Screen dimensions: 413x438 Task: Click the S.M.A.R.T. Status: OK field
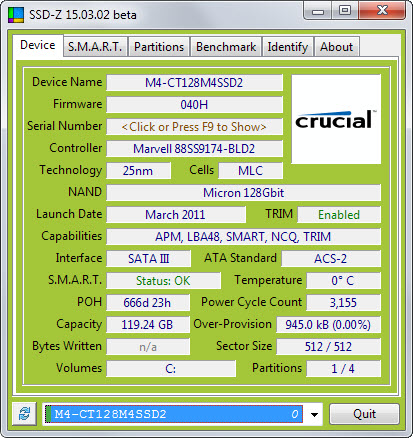pos(163,281)
